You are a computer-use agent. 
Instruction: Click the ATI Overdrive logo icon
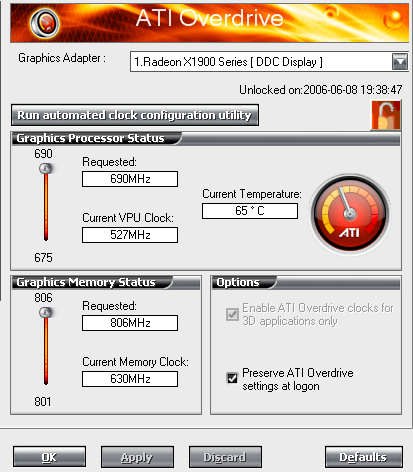point(45,23)
